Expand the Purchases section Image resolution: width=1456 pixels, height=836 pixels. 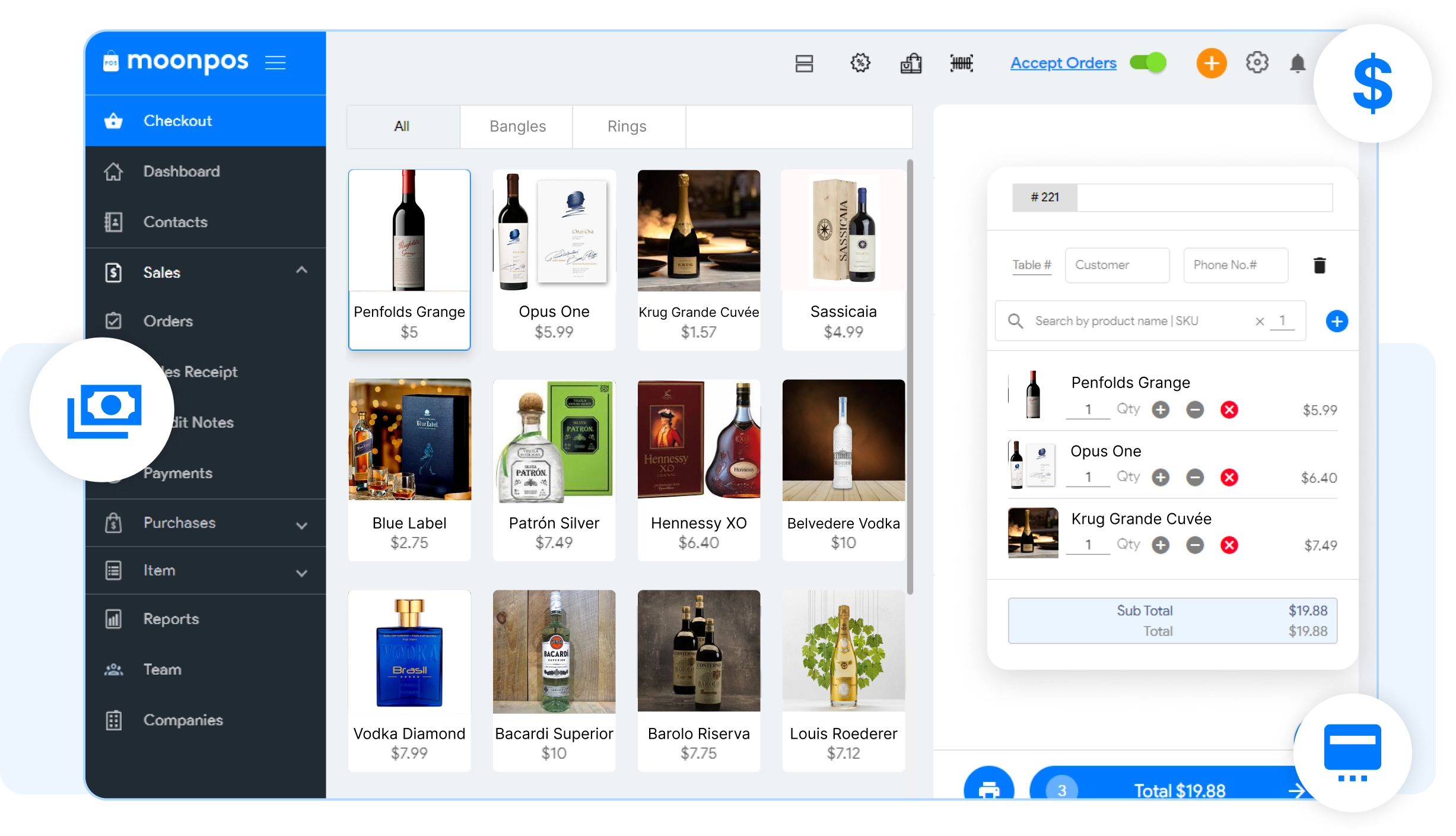301,525
